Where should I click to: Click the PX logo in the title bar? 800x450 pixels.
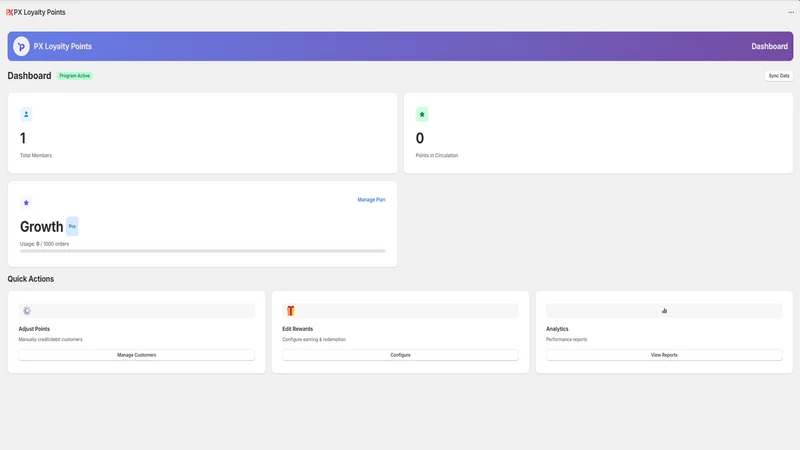coord(9,12)
